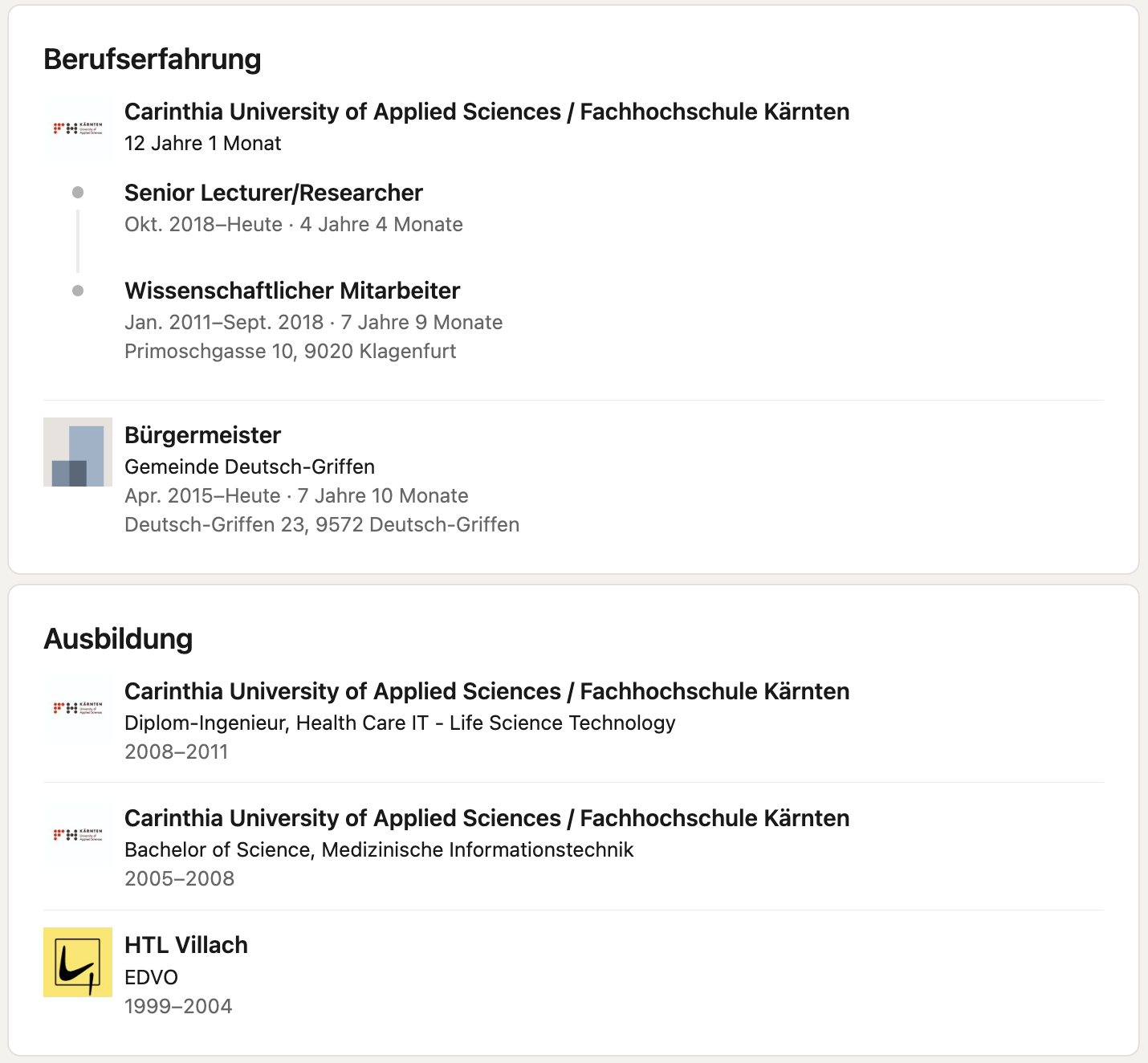
Task: Open the HTL Villach school link
Action: [x=186, y=945]
